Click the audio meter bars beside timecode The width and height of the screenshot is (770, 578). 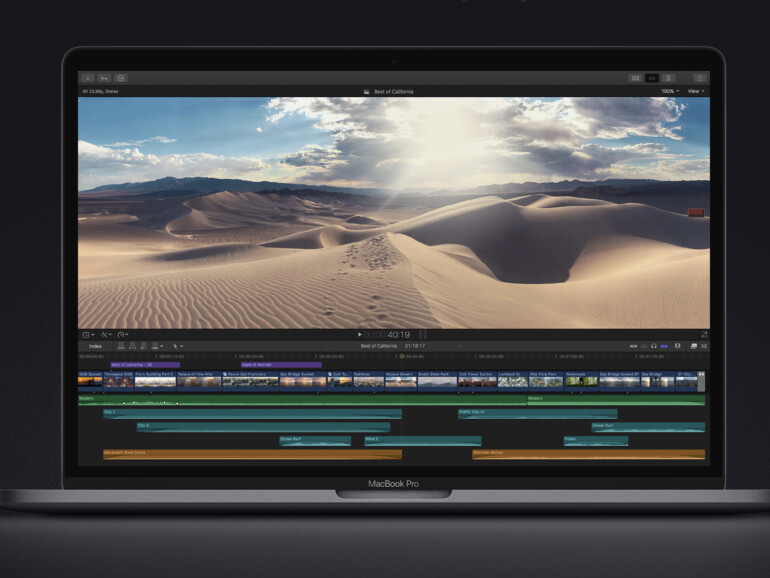coord(423,335)
